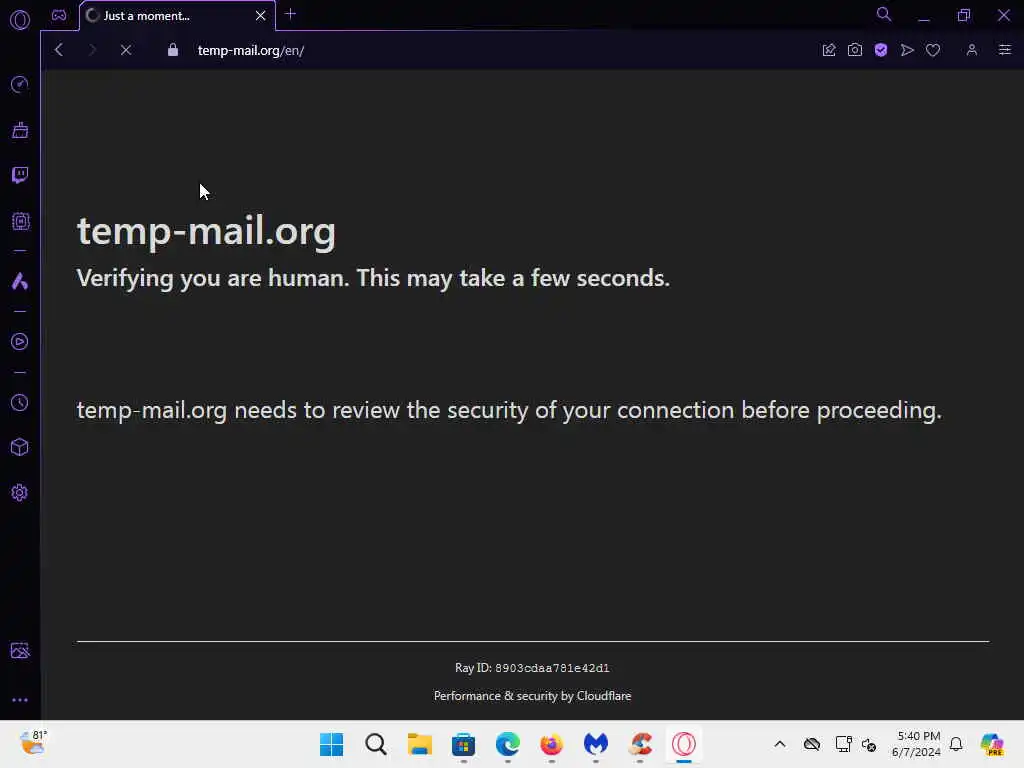Restore down the Opera GX window
The image size is (1024, 768).
(x=964, y=15)
